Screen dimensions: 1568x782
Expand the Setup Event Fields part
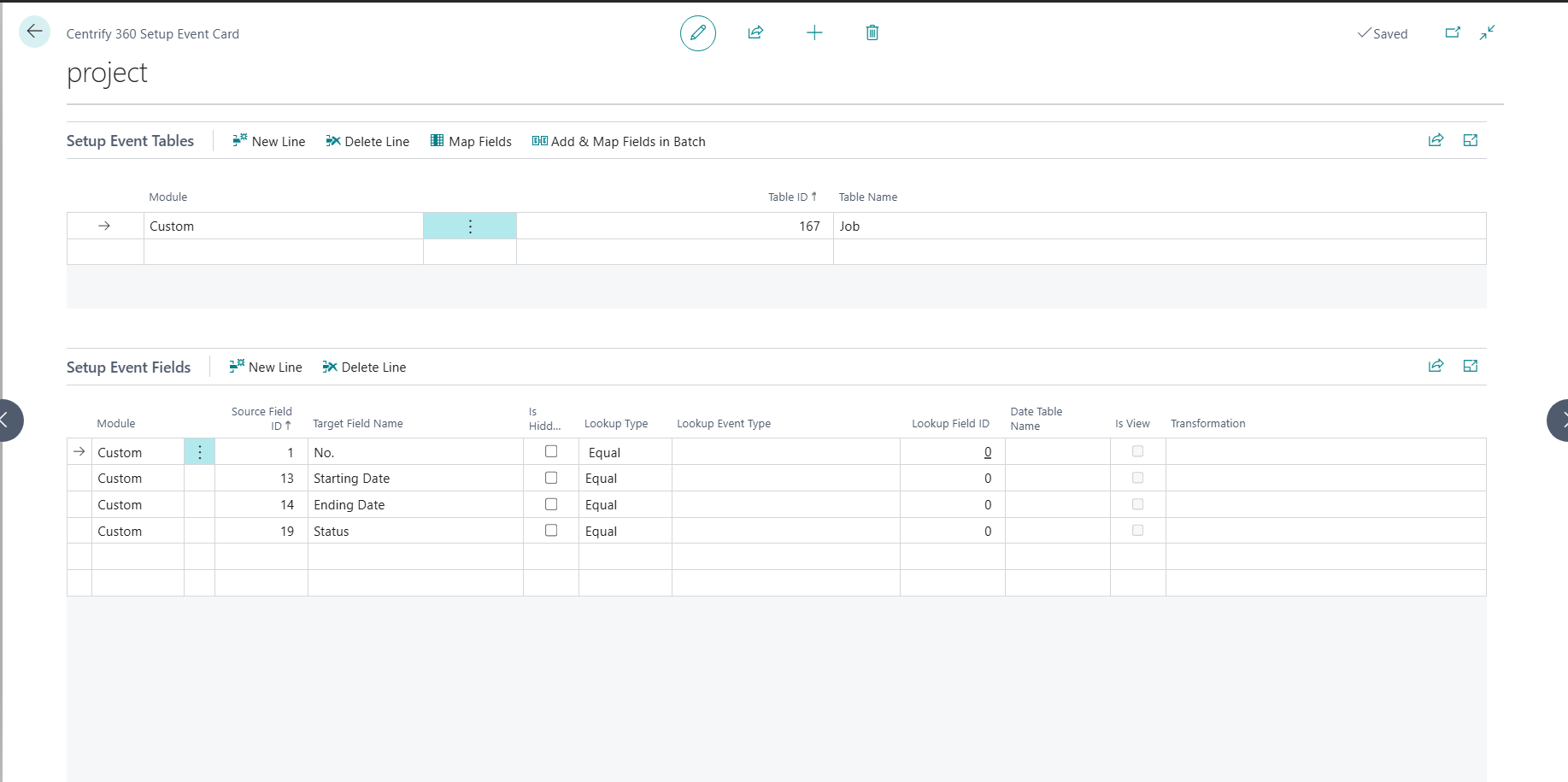1471,366
